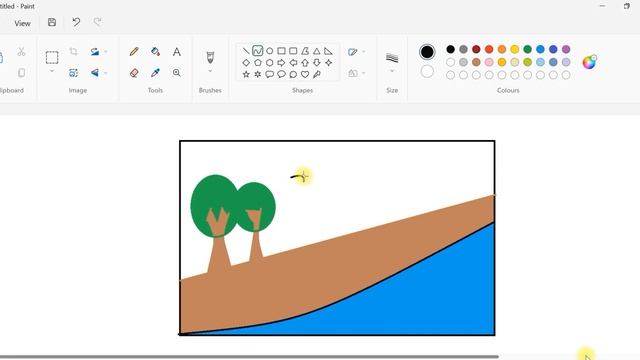Select the Brushes tool icon
Viewport: 640px width, 360px height.
coord(210,57)
